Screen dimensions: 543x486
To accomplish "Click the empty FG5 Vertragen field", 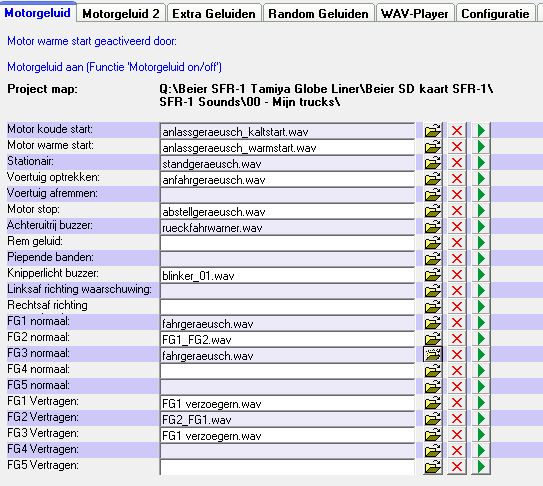I will pyautogui.click(x=287, y=467).
